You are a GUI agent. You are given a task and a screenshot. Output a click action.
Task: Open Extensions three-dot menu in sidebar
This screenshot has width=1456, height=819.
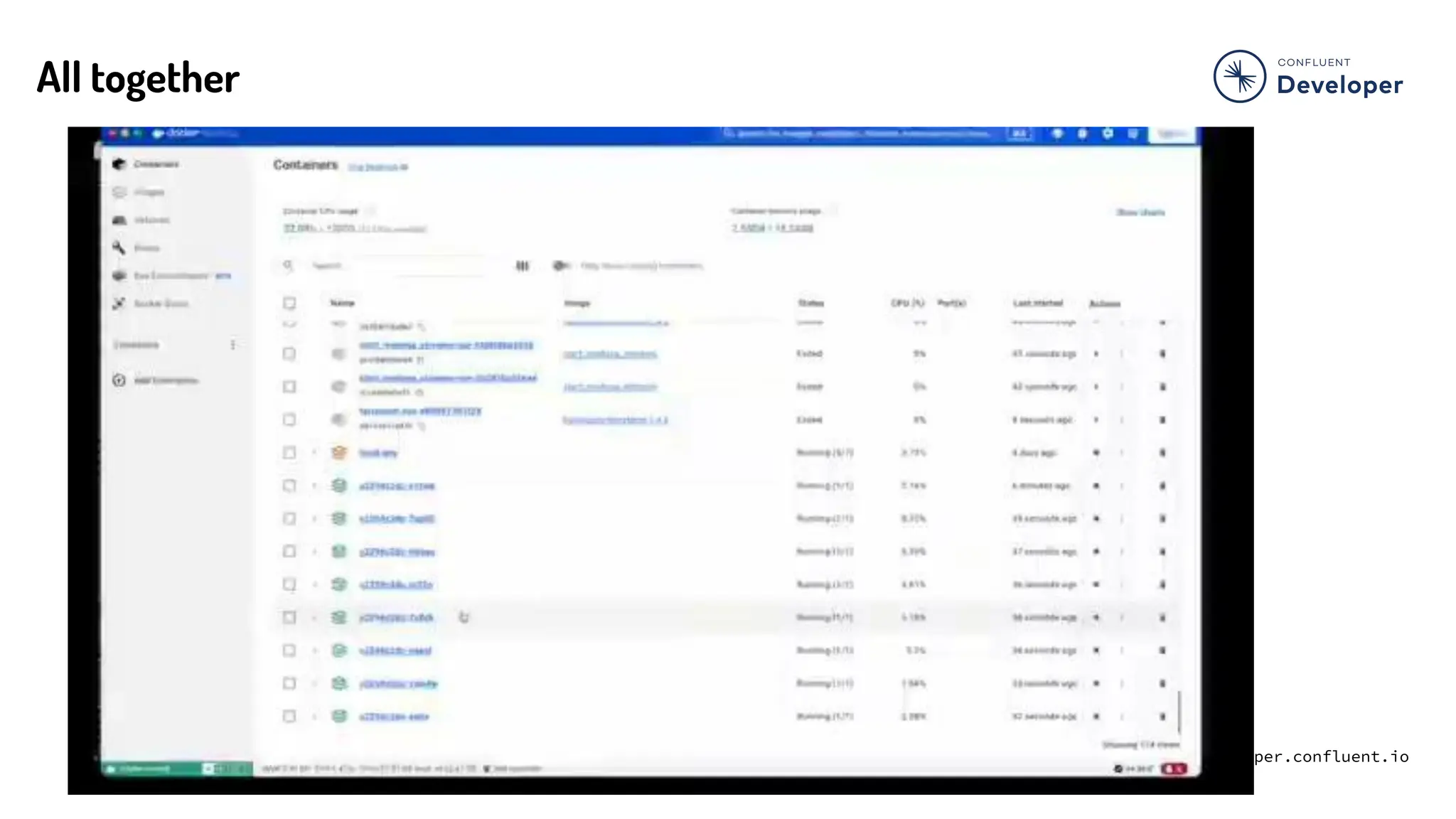click(232, 345)
